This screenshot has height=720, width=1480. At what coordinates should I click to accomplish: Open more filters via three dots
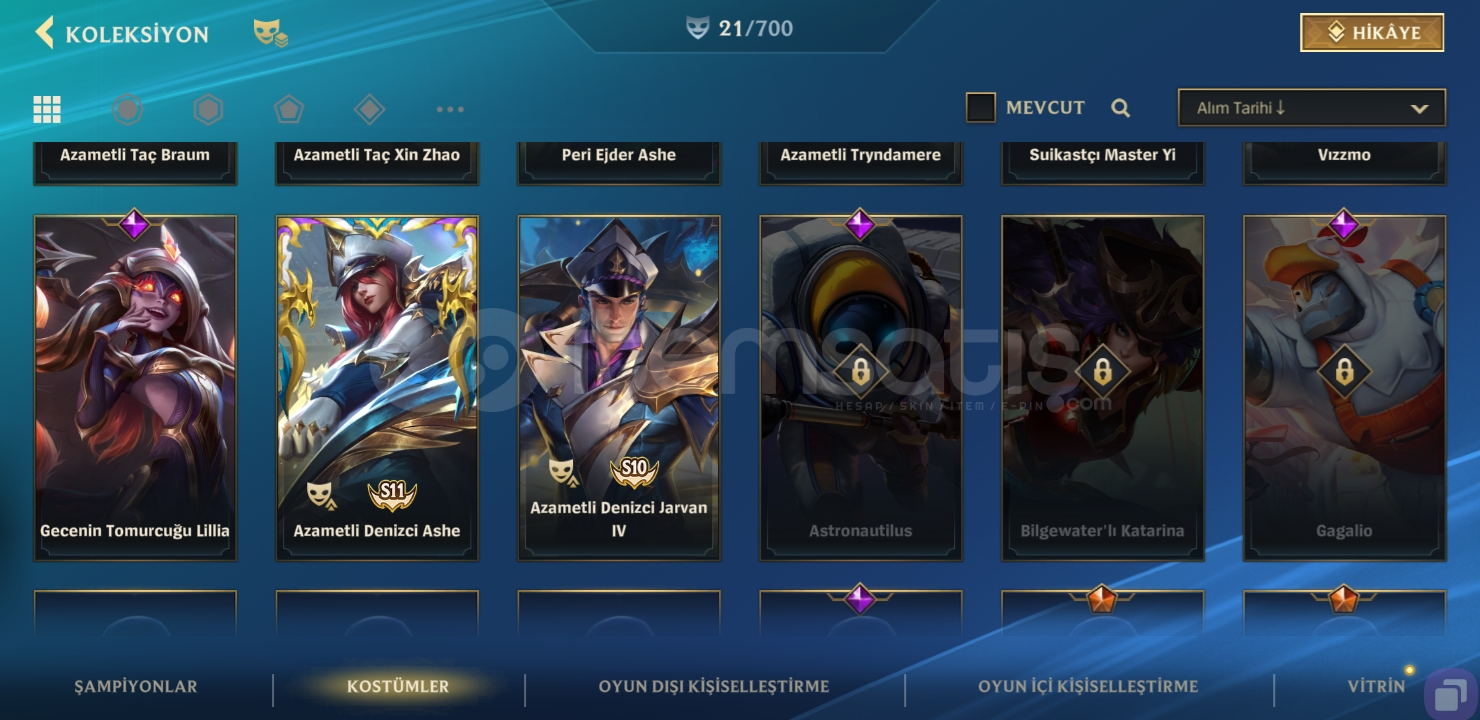pos(450,109)
